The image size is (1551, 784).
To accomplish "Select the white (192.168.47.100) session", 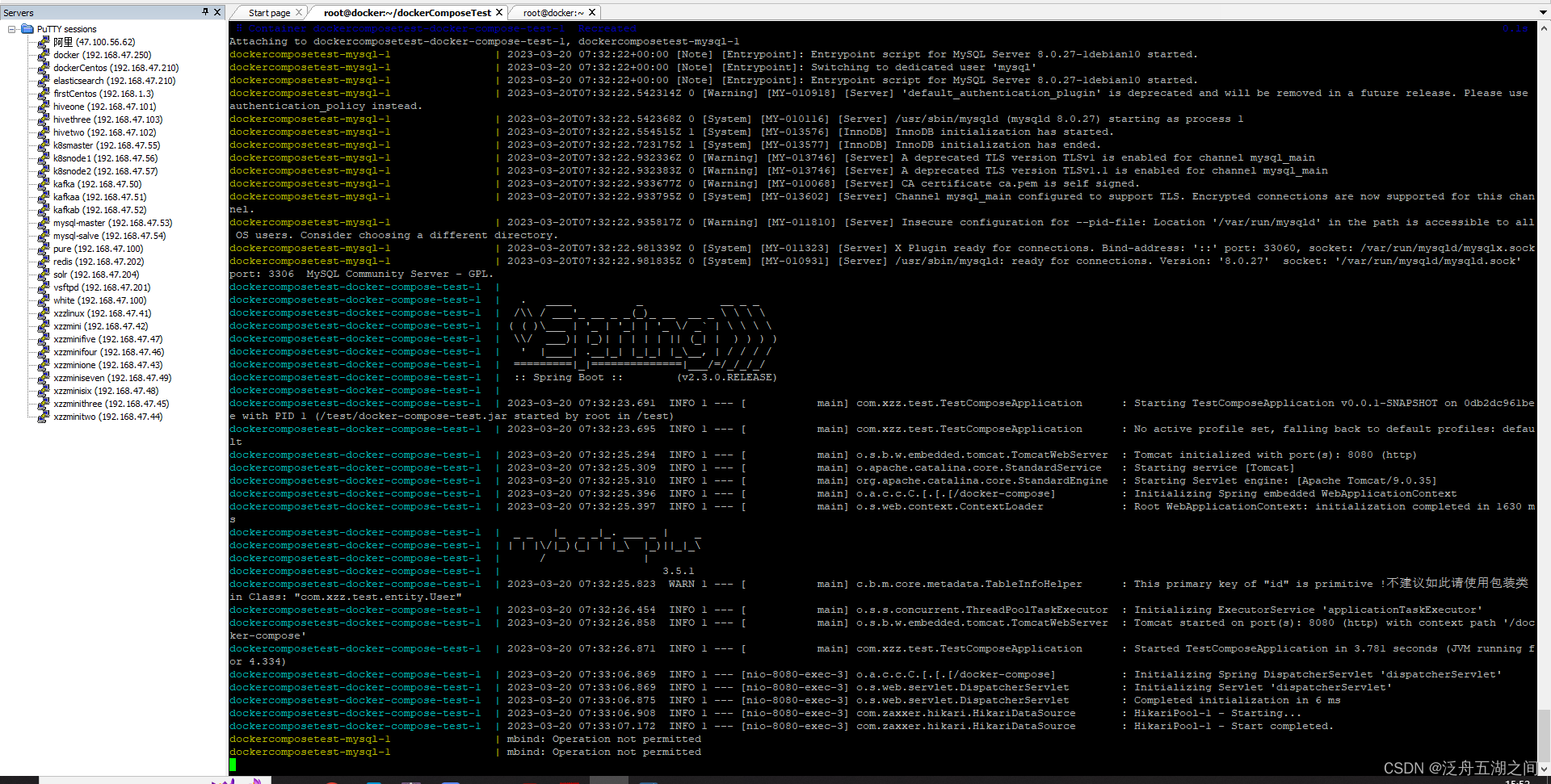I will coord(100,300).
